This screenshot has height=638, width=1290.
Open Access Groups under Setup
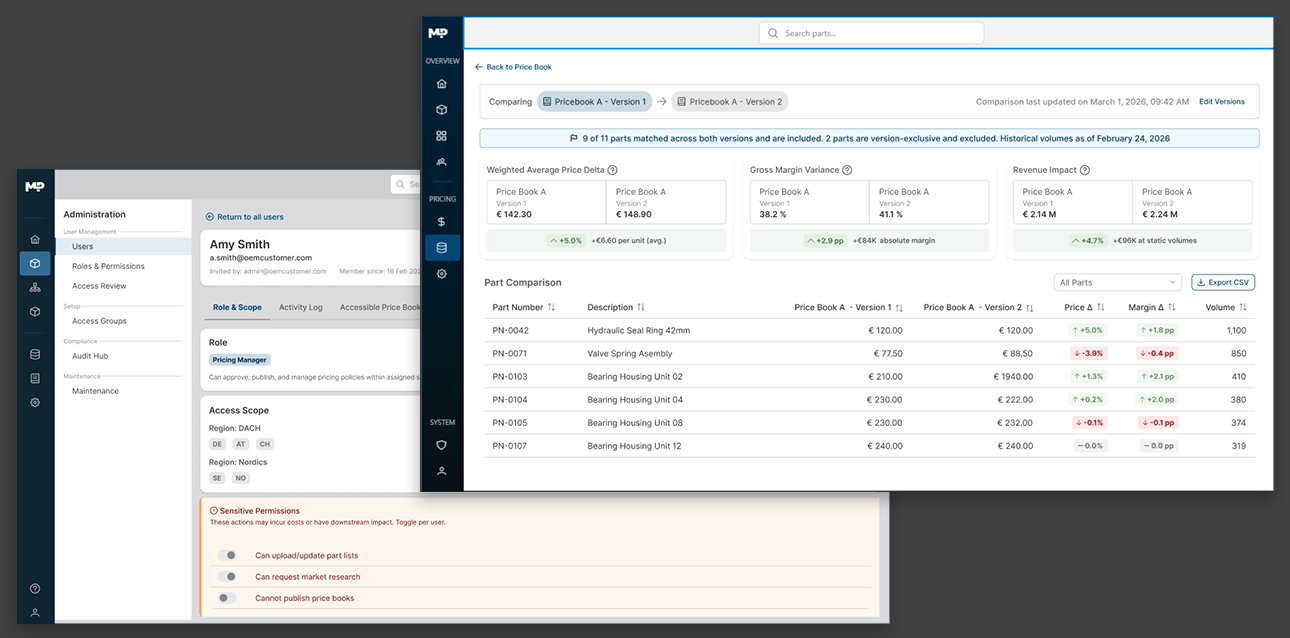click(x=99, y=321)
